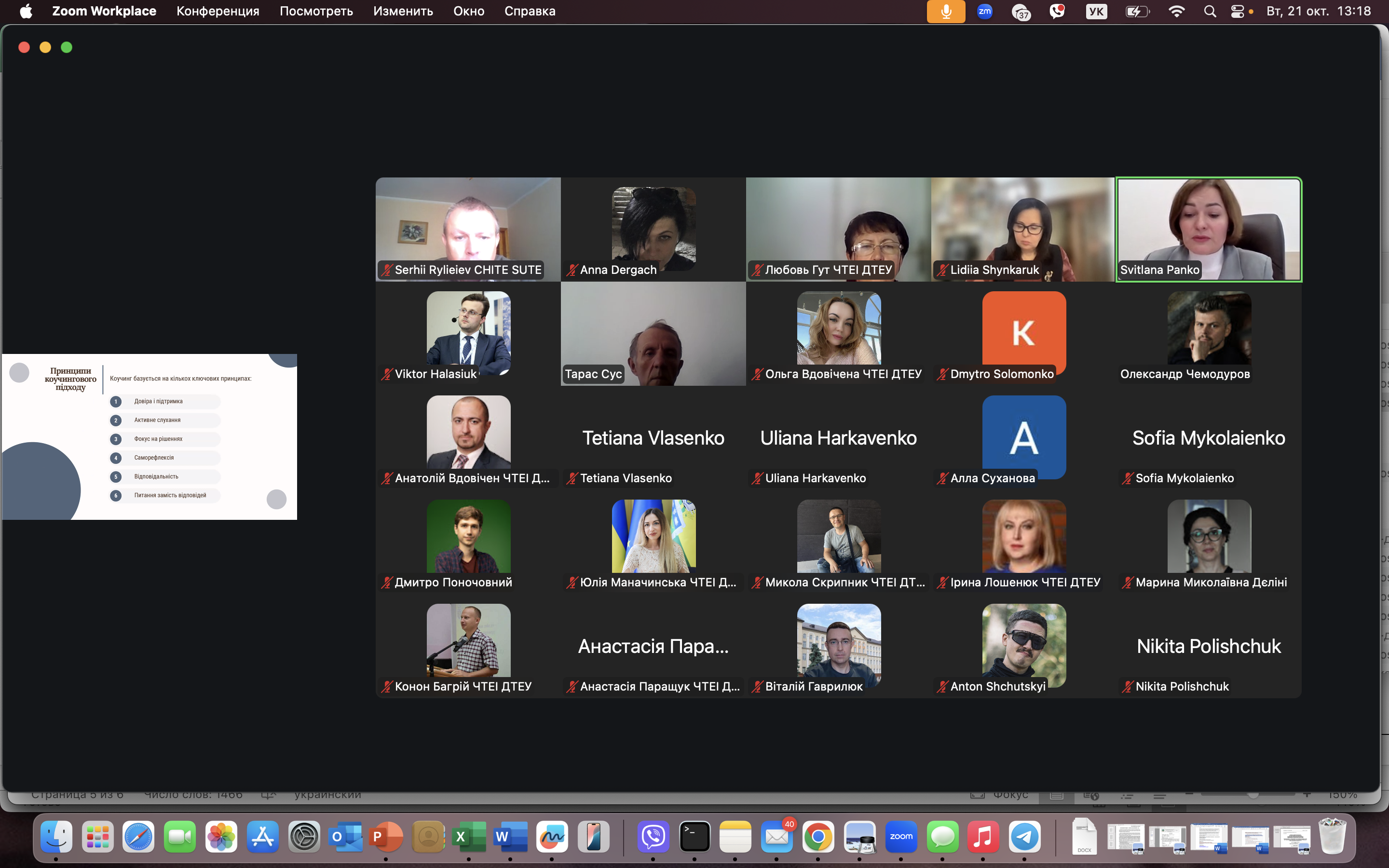Click the shared slide thumbnail about coaching principles

[149, 436]
